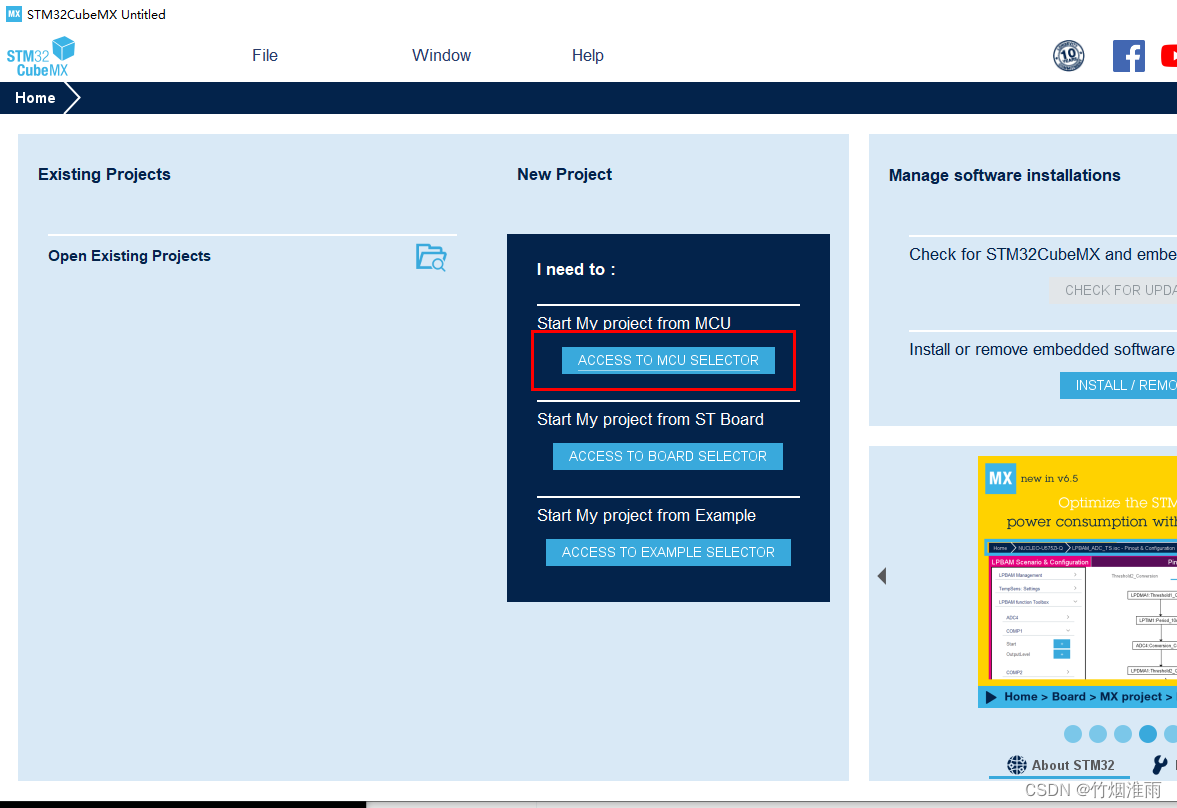This screenshot has height=808, width=1177.
Task: Click Start My project from MCU text
Action: point(634,323)
